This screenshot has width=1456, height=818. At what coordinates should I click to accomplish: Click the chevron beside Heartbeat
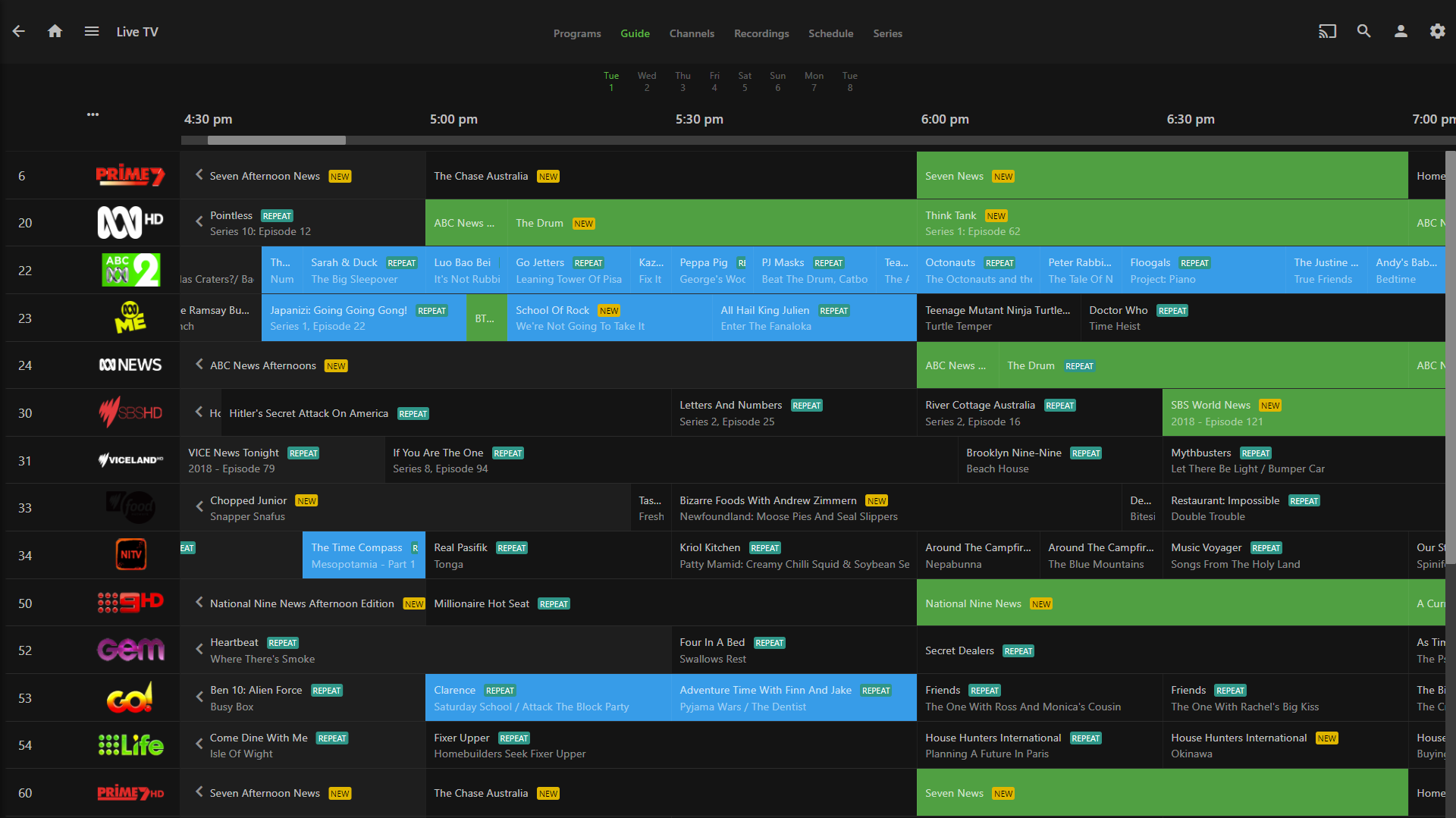coord(199,650)
